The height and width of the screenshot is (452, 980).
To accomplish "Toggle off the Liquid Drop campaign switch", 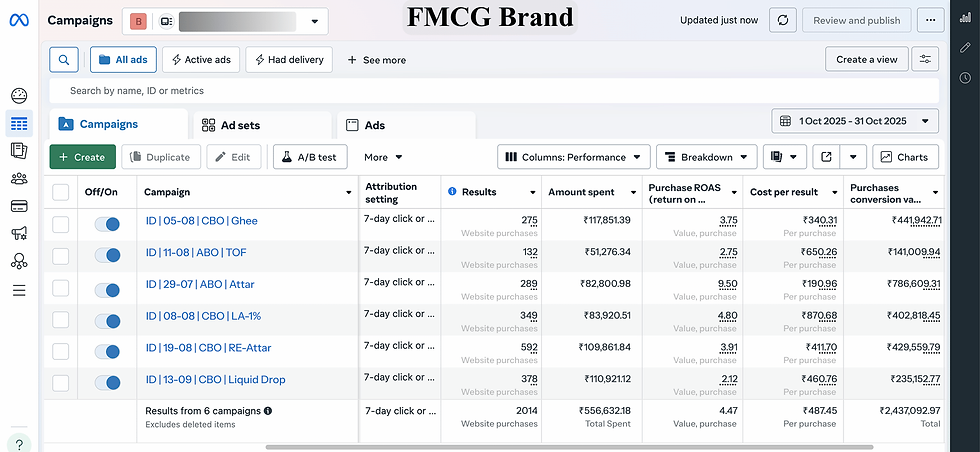I will coord(108,383).
